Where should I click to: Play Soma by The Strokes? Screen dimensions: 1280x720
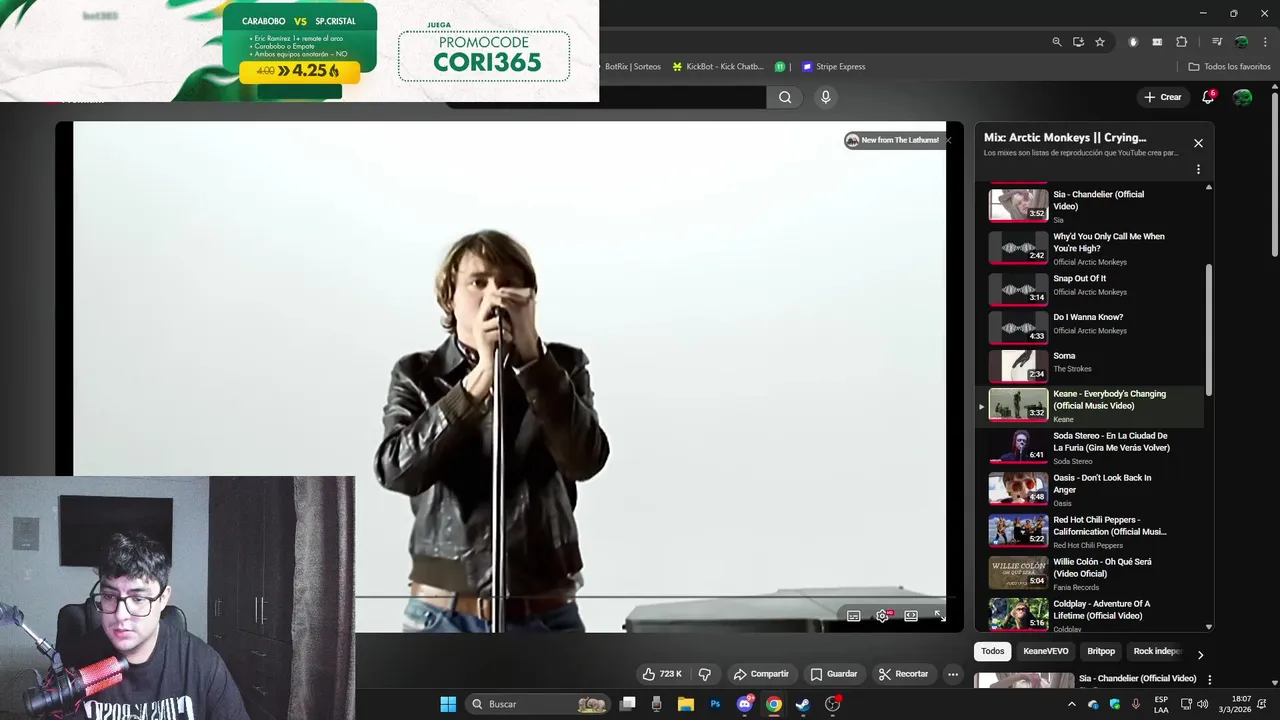[x=1090, y=365]
